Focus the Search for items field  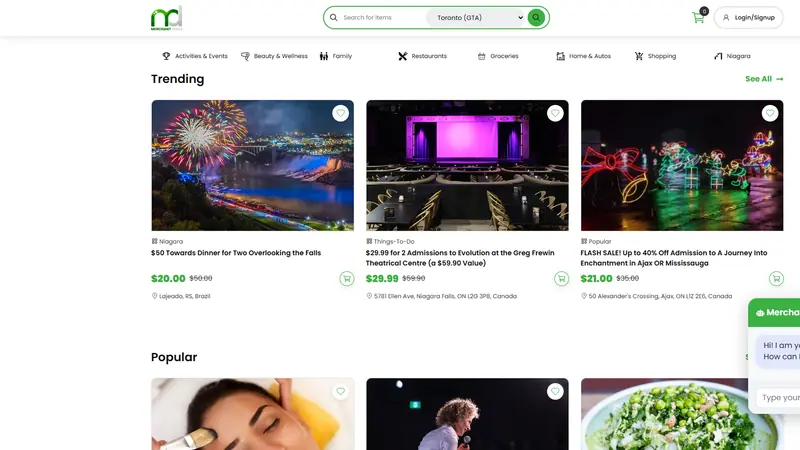(x=383, y=17)
